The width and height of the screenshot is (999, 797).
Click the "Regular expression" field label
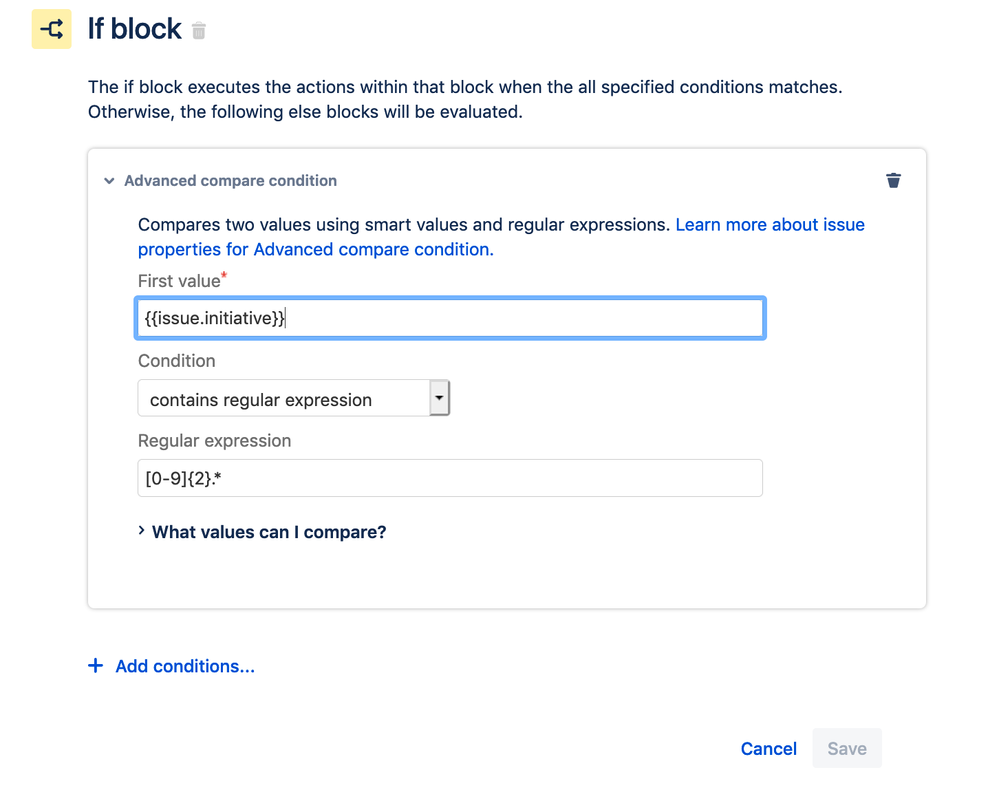click(x=214, y=441)
